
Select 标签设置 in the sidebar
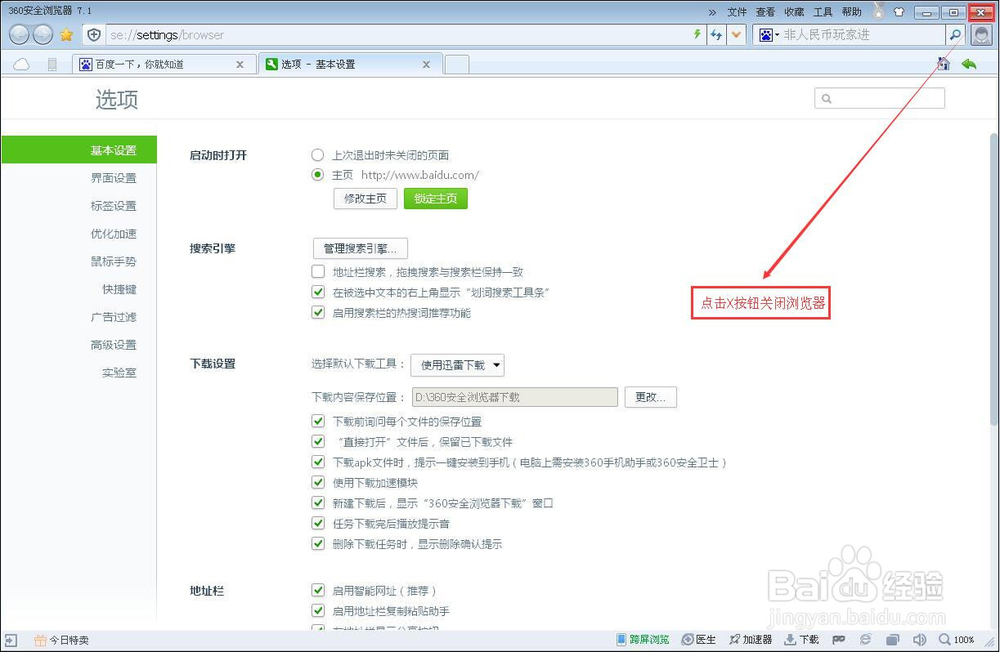(113, 205)
